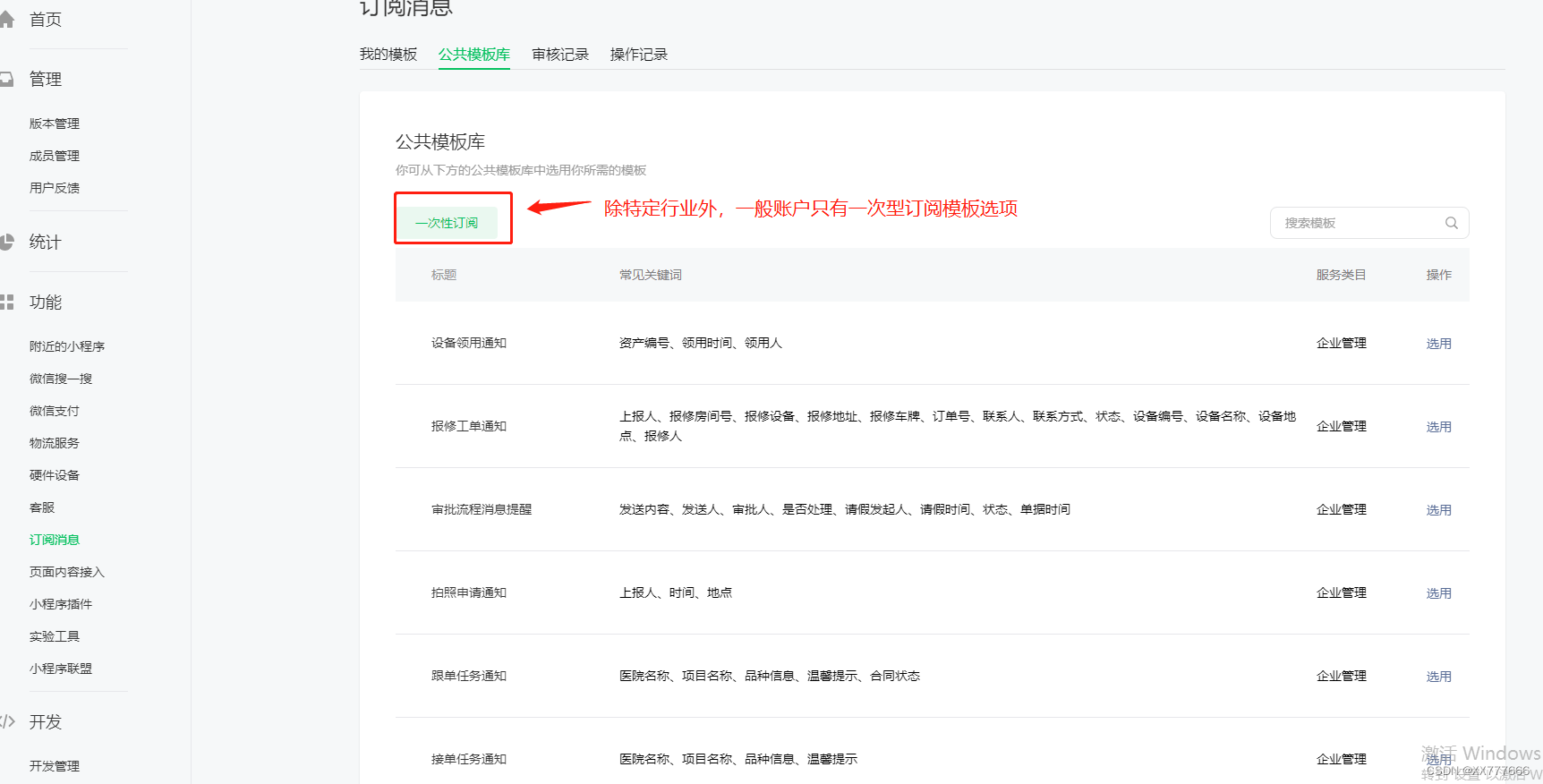Click the 操作 column header

(1438, 275)
